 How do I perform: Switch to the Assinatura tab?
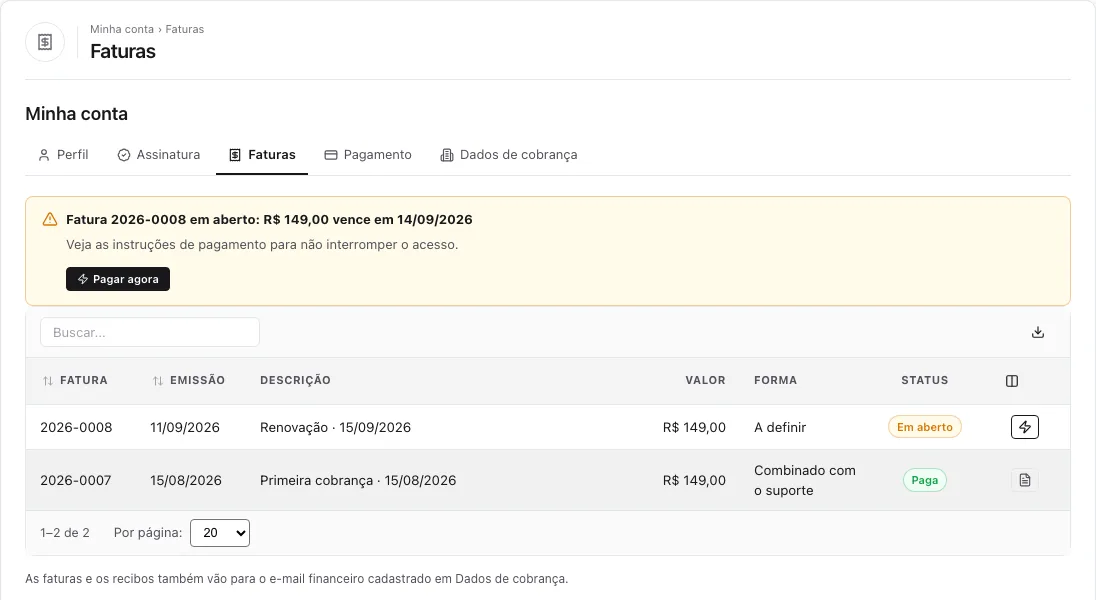coord(159,155)
